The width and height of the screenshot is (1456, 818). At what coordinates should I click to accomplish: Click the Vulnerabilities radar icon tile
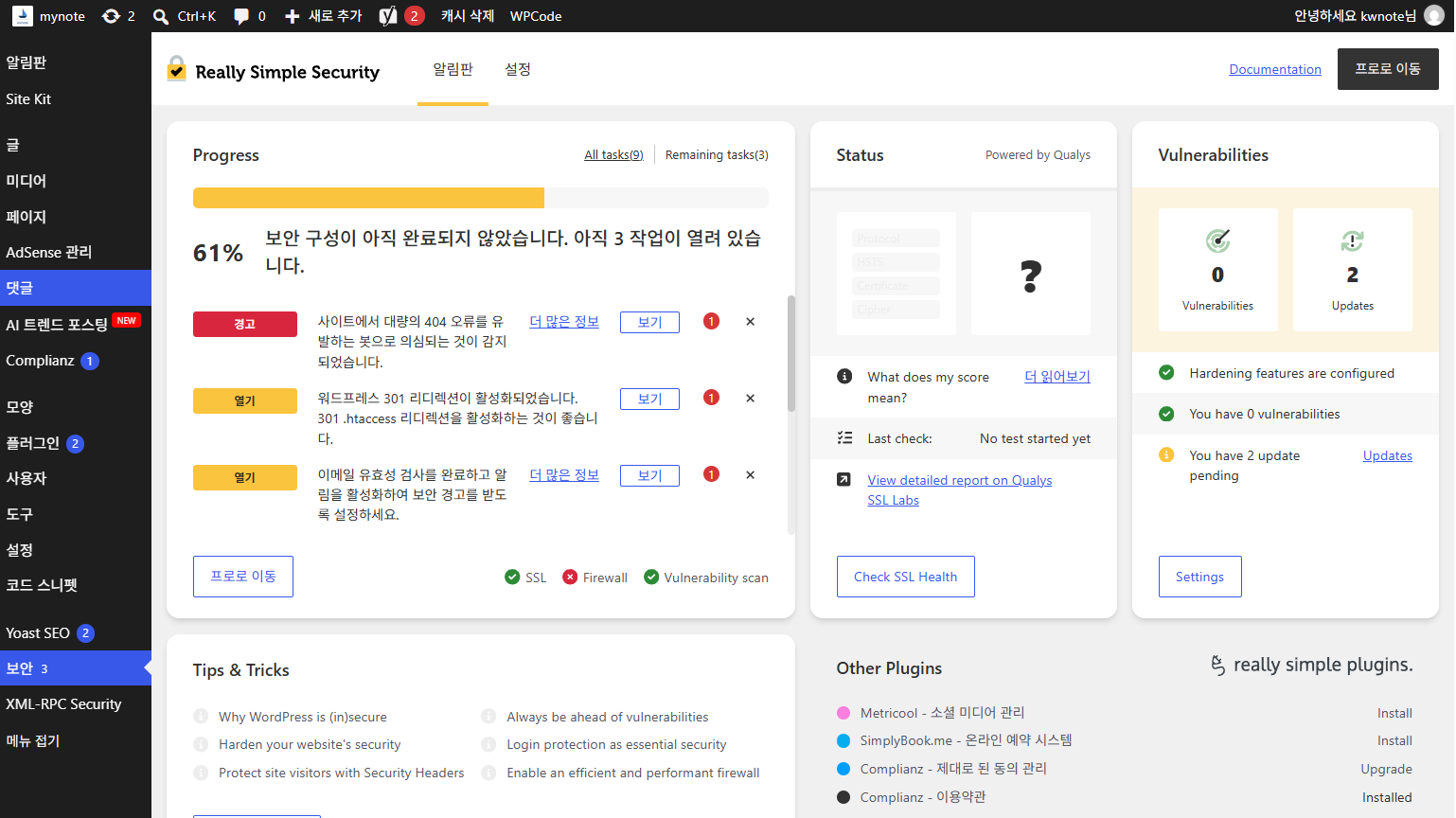(1218, 270)
